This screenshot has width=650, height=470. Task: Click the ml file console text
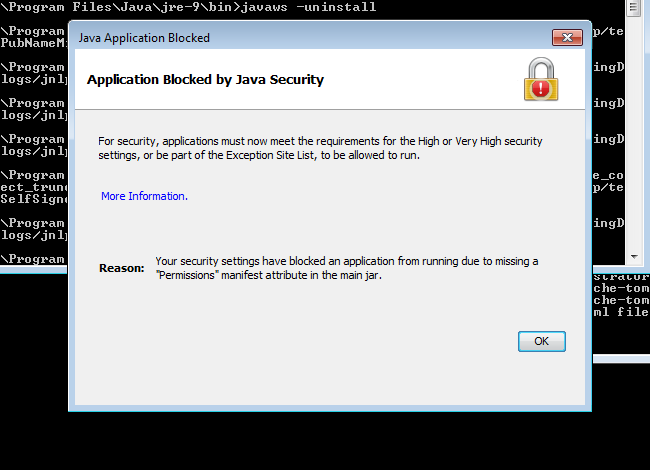click(621, 311)
